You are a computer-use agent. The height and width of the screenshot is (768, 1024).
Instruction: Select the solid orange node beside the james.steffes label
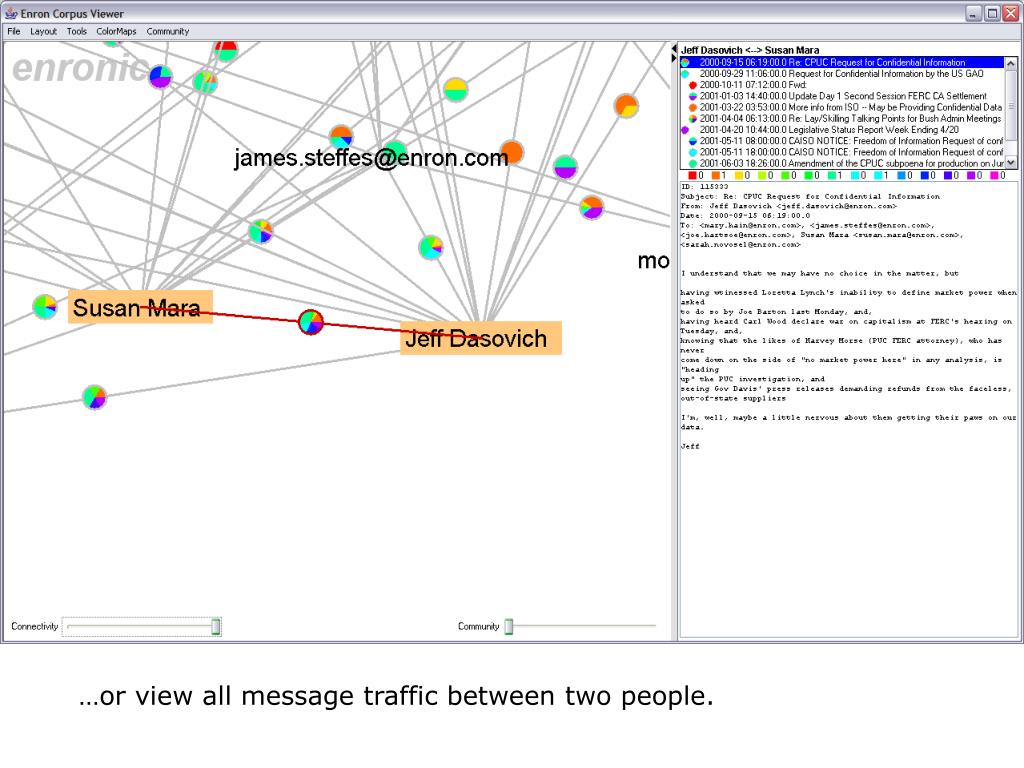coord(511,152)
